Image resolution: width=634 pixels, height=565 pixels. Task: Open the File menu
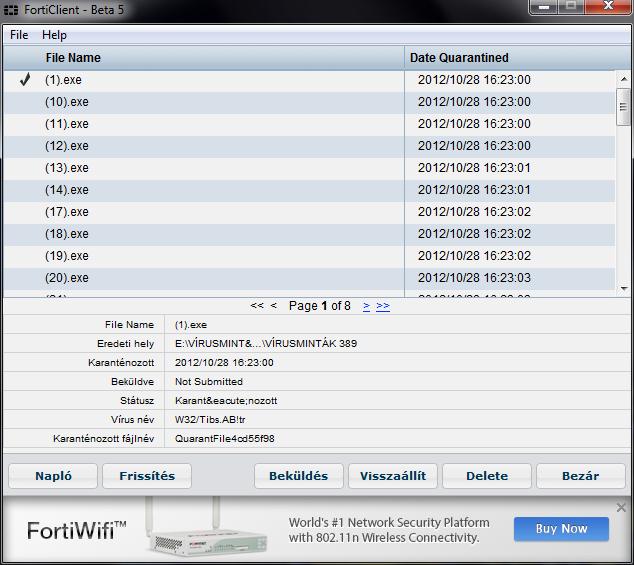pos(19,35)
